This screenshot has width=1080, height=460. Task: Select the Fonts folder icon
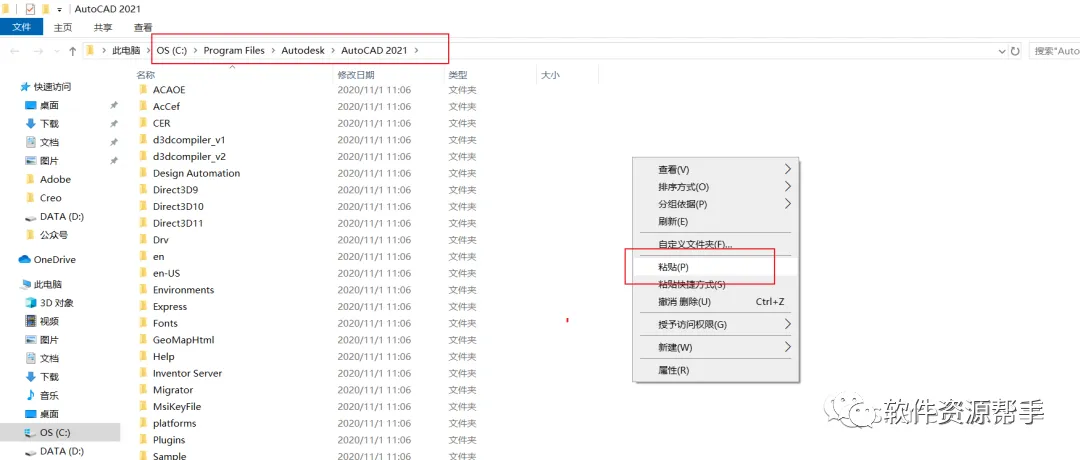143,323
